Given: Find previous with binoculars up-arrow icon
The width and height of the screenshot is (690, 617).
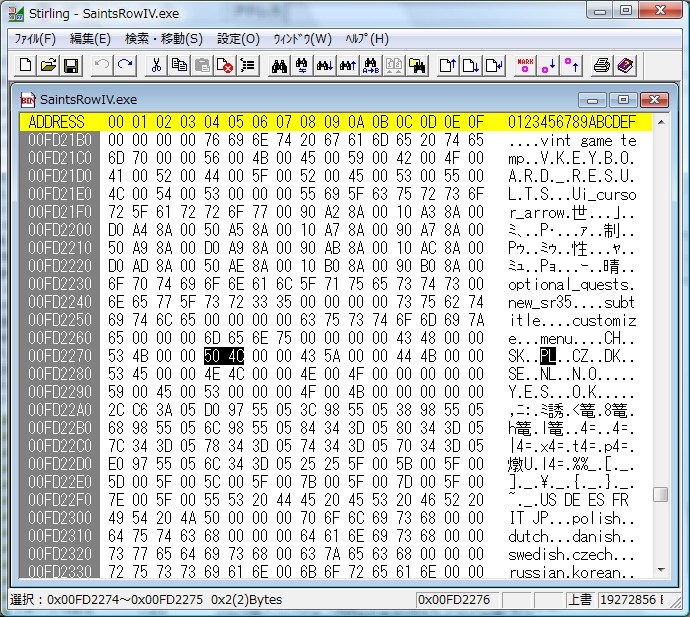Looking at the screenshot, I should pos(348,66).
